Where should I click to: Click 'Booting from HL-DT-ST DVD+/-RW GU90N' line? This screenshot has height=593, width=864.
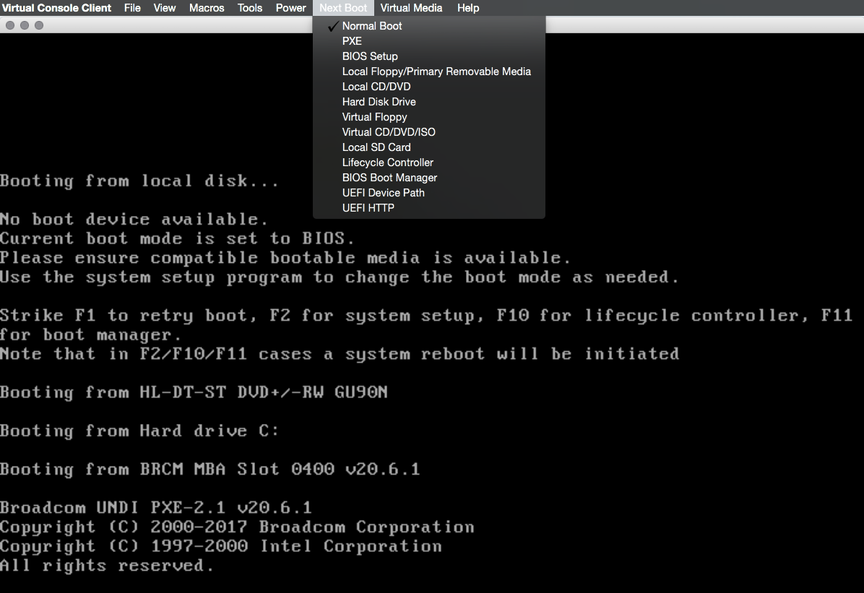(x=194, y=392)
